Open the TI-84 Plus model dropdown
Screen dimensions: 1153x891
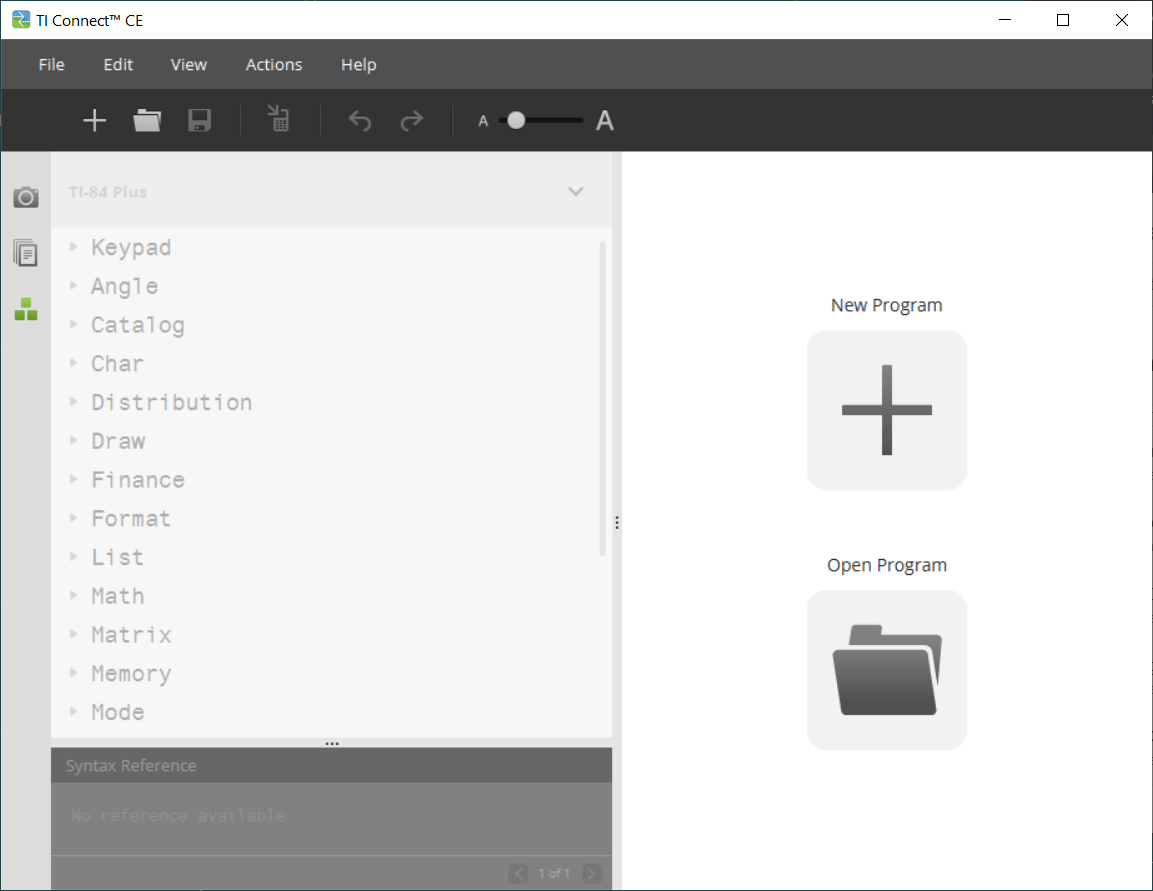tap(575, 191)
